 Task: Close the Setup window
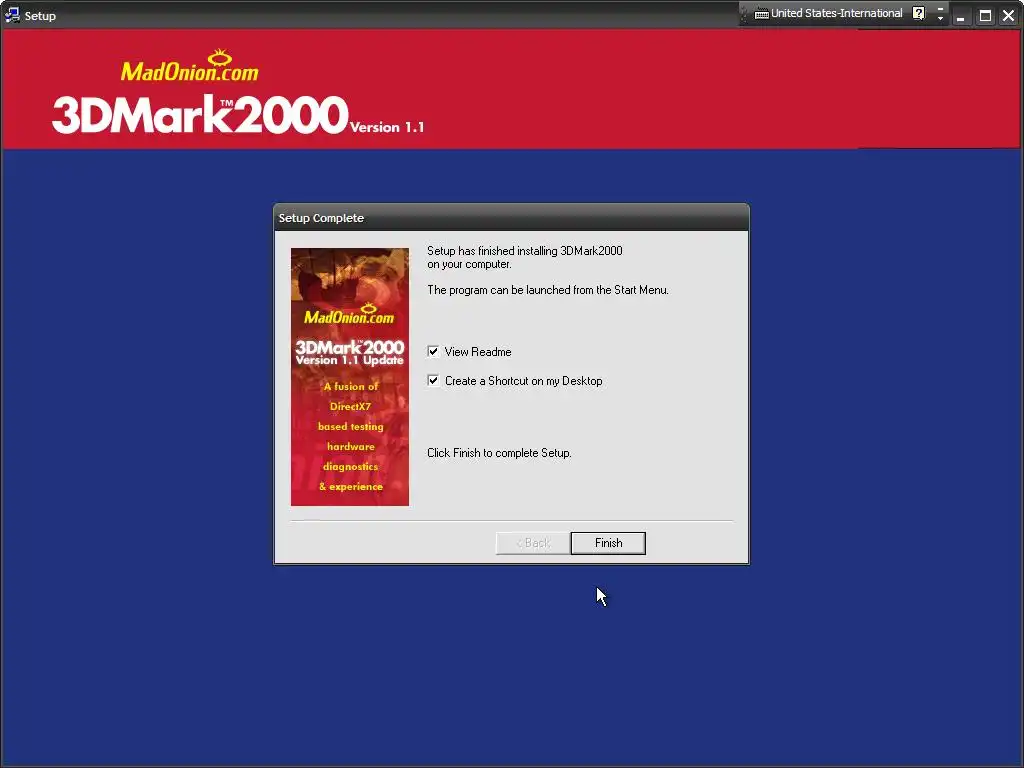point(1008,16)
